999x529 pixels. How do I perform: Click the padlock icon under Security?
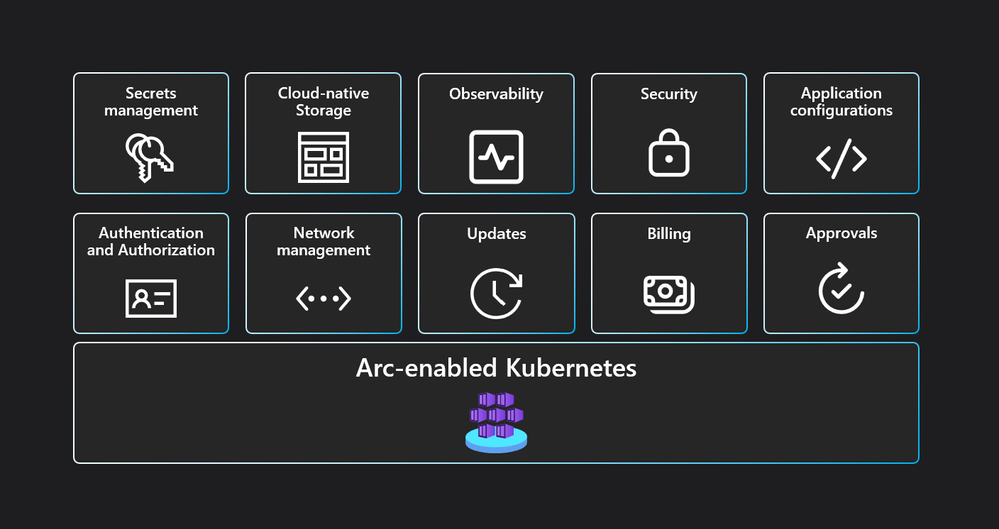tap(669, 153)
